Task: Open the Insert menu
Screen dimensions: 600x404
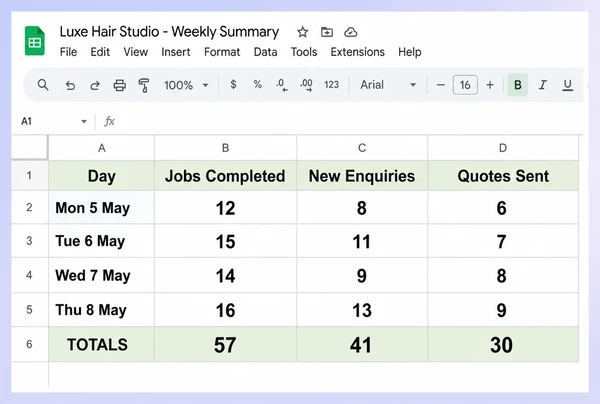Action: pyautogui.click(x=176, y=52)
